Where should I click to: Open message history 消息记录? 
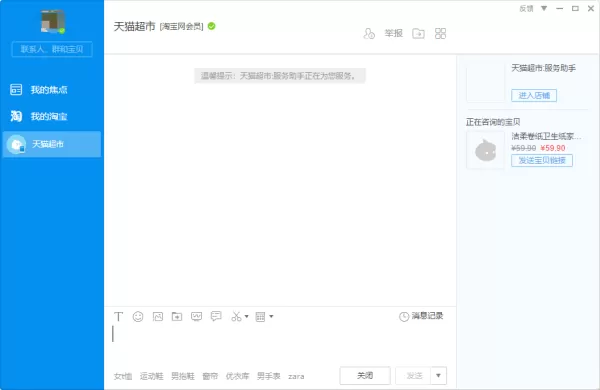pyautogui.click(x=421, y=316)
